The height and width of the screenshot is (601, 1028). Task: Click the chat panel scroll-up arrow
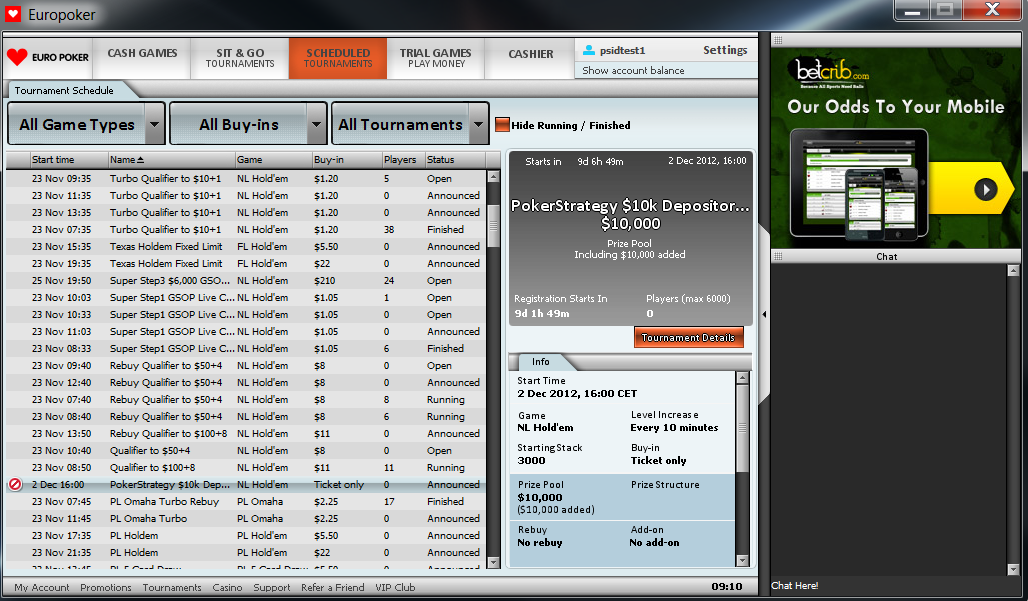pos(1014,270)
